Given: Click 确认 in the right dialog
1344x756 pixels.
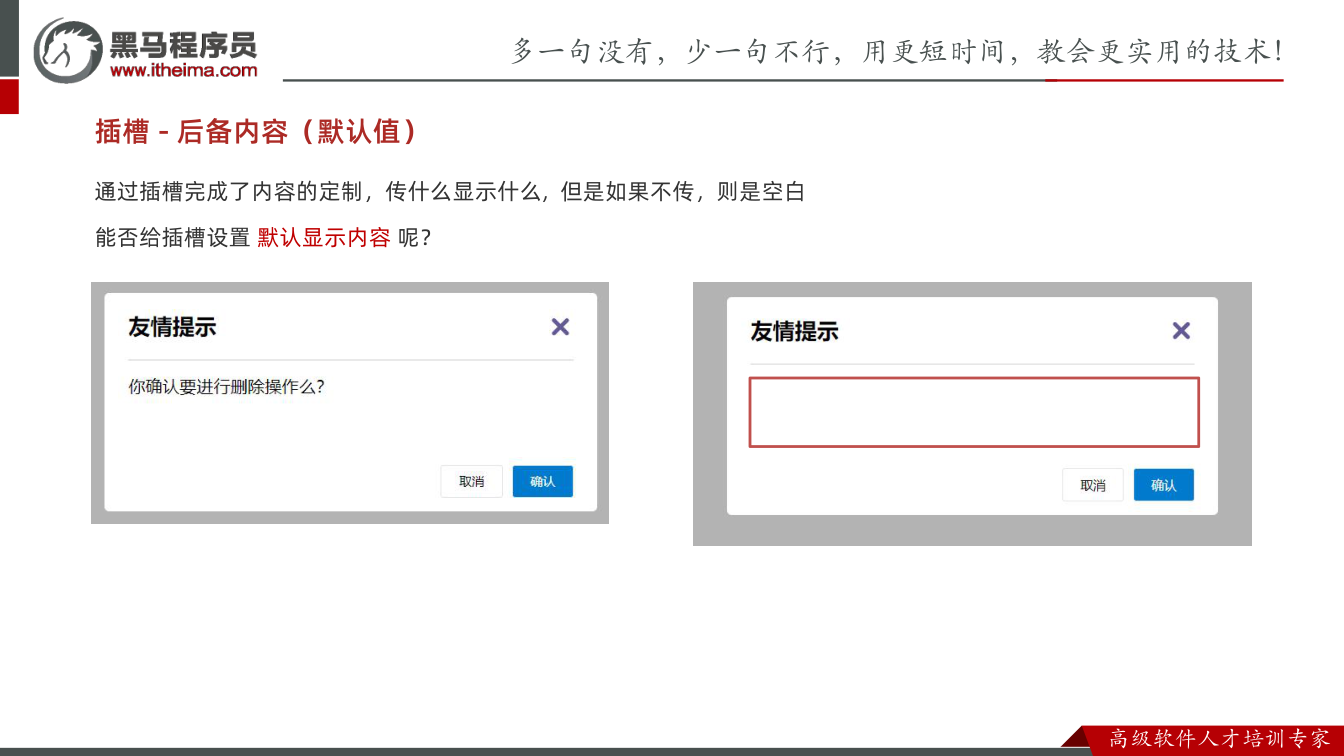Looking at the screenshot, I should pos(1164,485).
